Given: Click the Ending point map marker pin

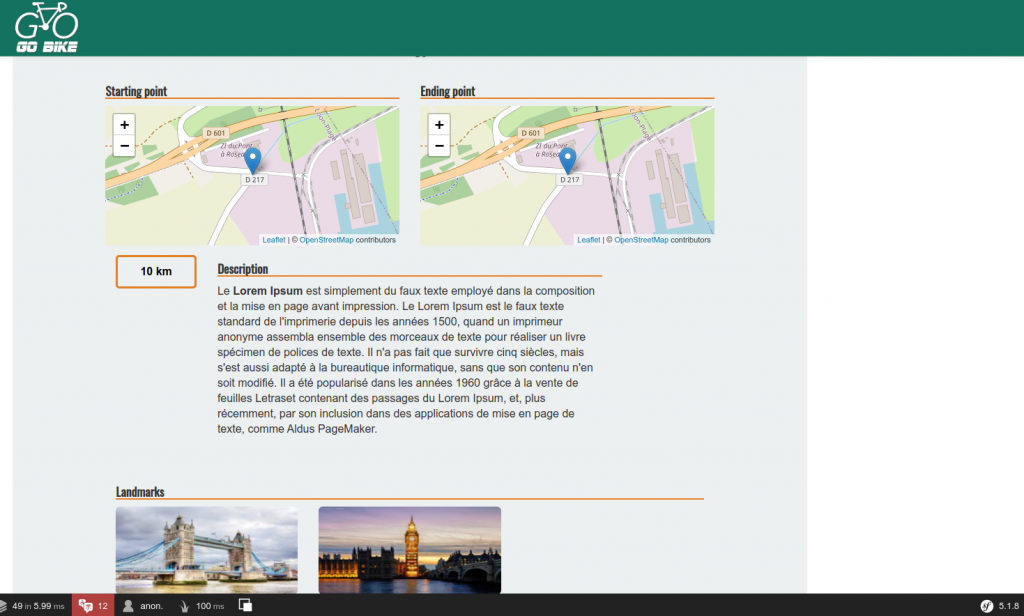Looking at the screenshot, I should coord(568,160).
